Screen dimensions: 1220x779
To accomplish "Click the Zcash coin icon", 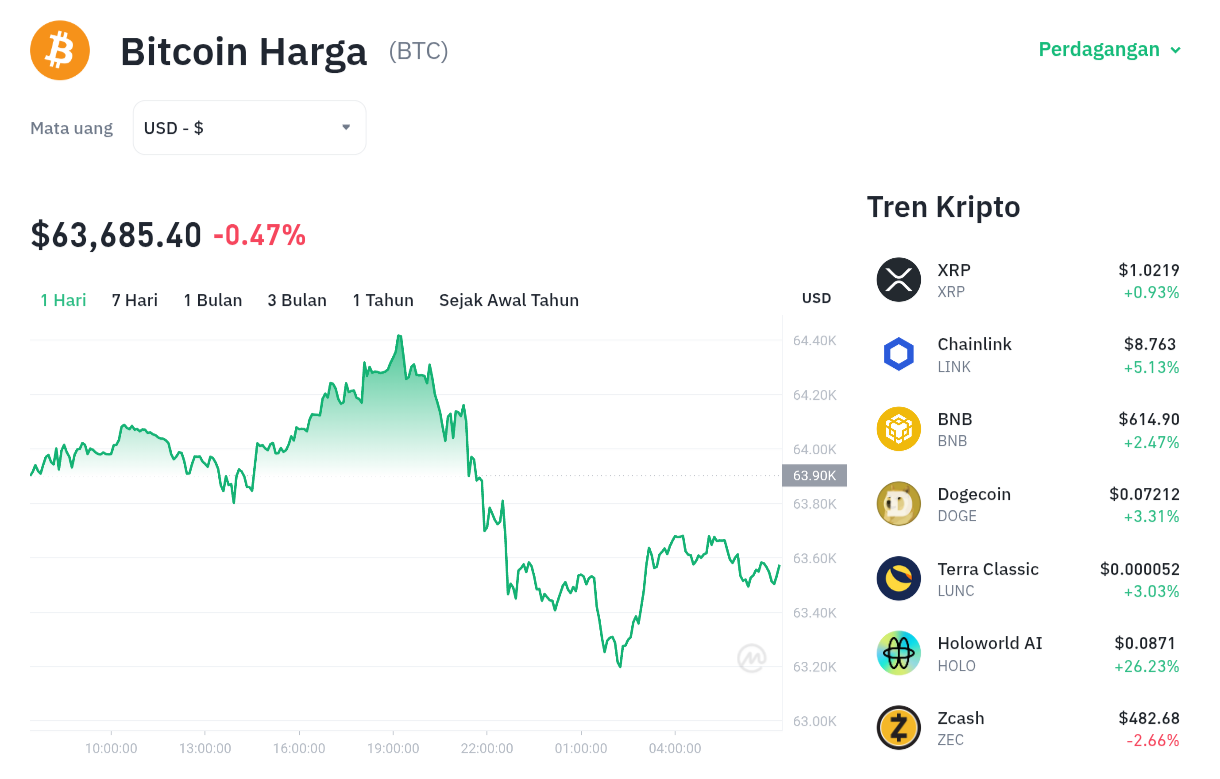I will coord(899,728).
